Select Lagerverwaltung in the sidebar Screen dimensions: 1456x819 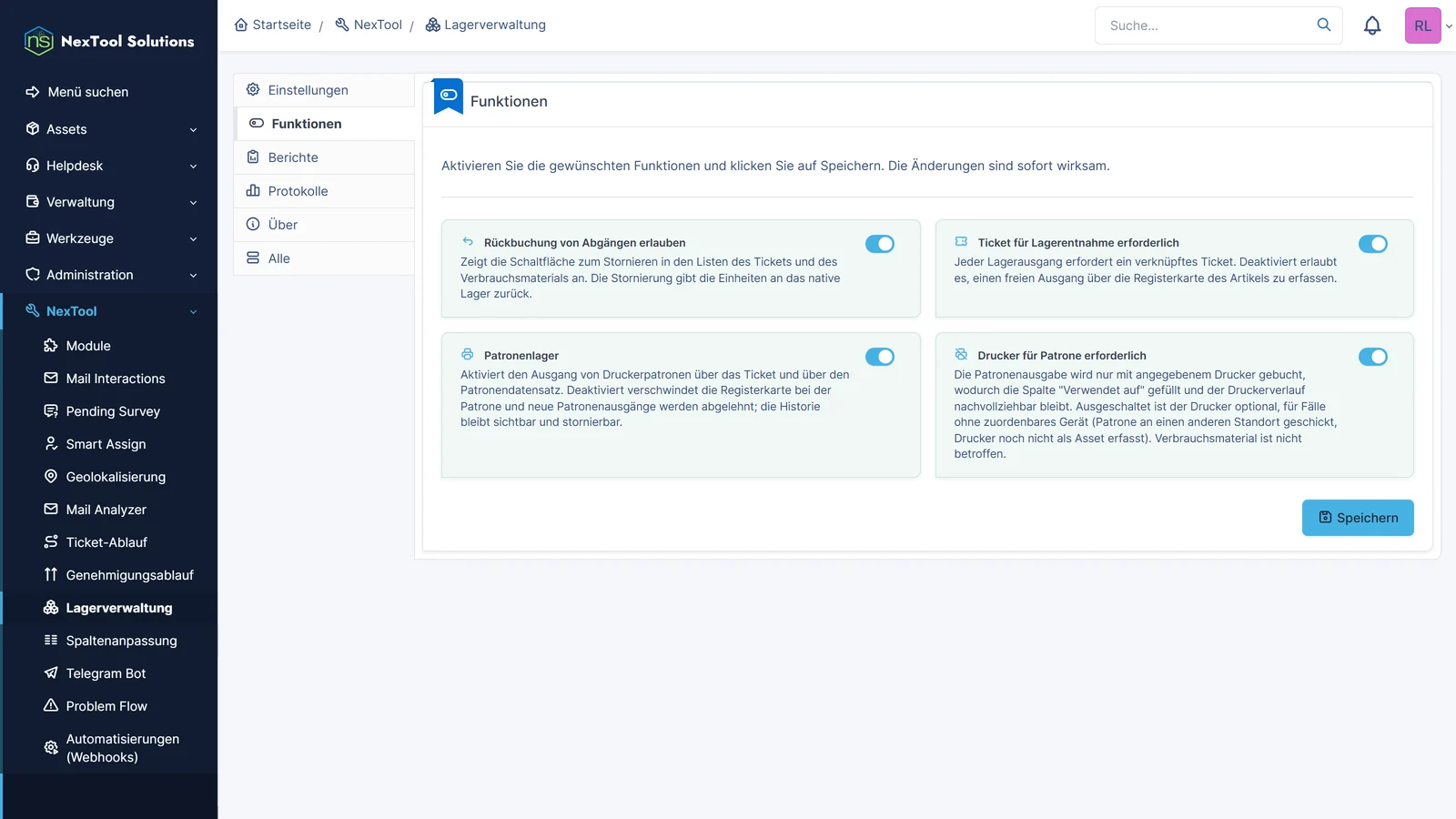(109, 608)
